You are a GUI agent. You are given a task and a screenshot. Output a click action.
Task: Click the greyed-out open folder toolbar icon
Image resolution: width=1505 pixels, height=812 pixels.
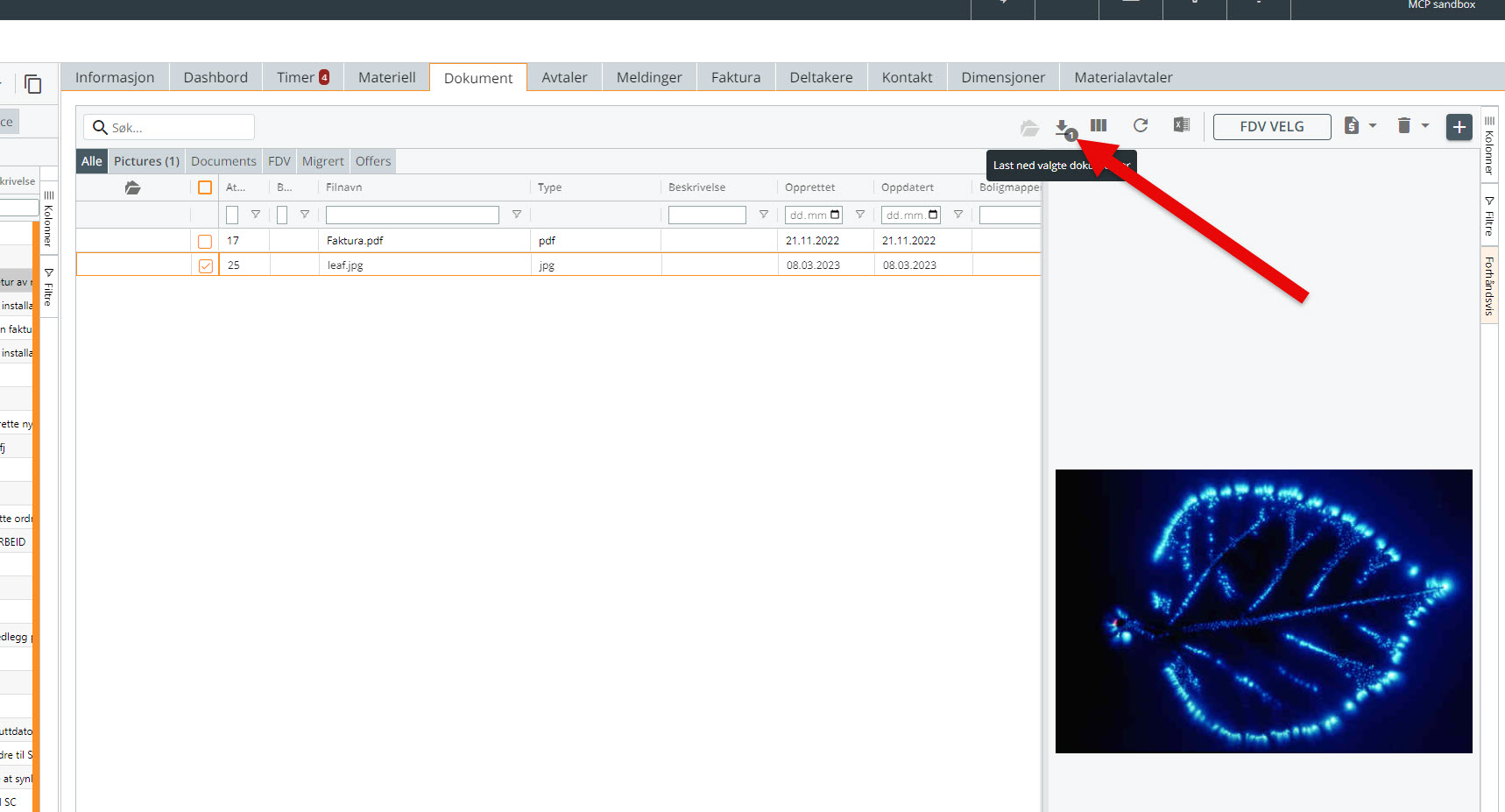coord(1029,129)
